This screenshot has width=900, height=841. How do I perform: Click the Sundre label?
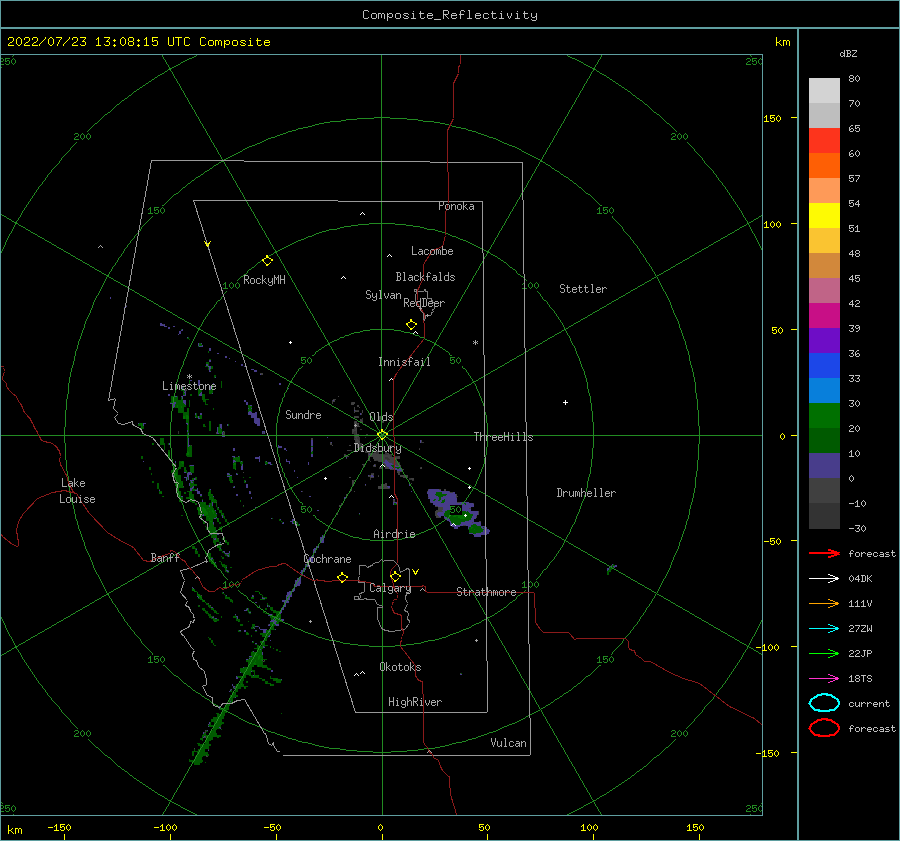303,414
